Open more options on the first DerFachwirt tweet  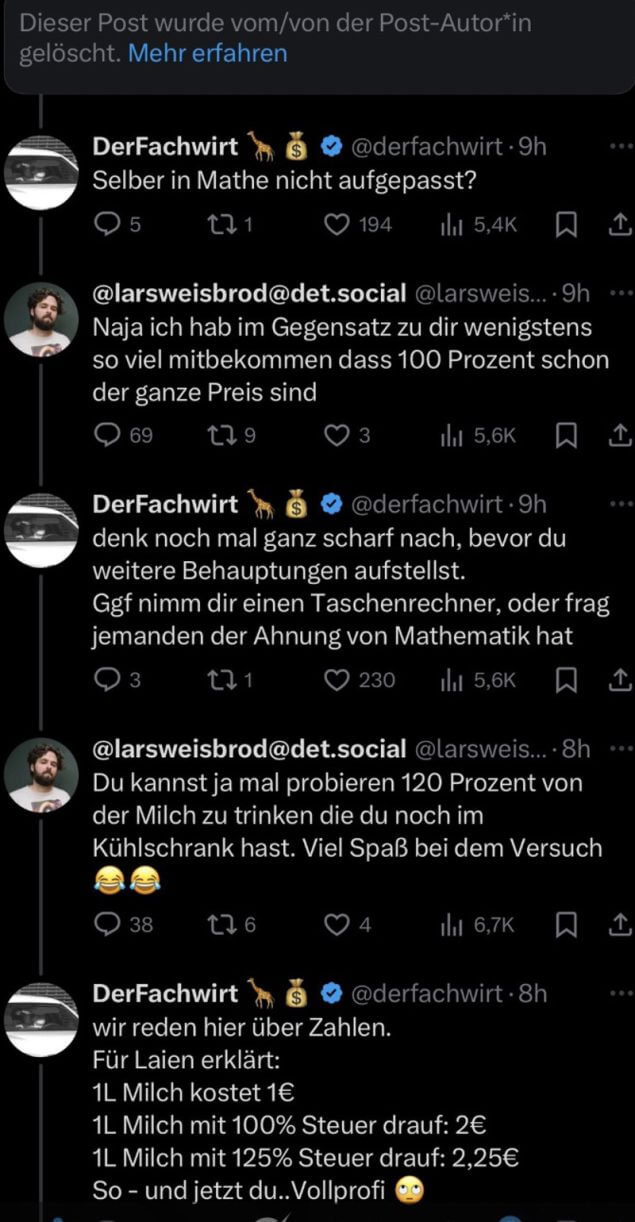click(621, 146)
